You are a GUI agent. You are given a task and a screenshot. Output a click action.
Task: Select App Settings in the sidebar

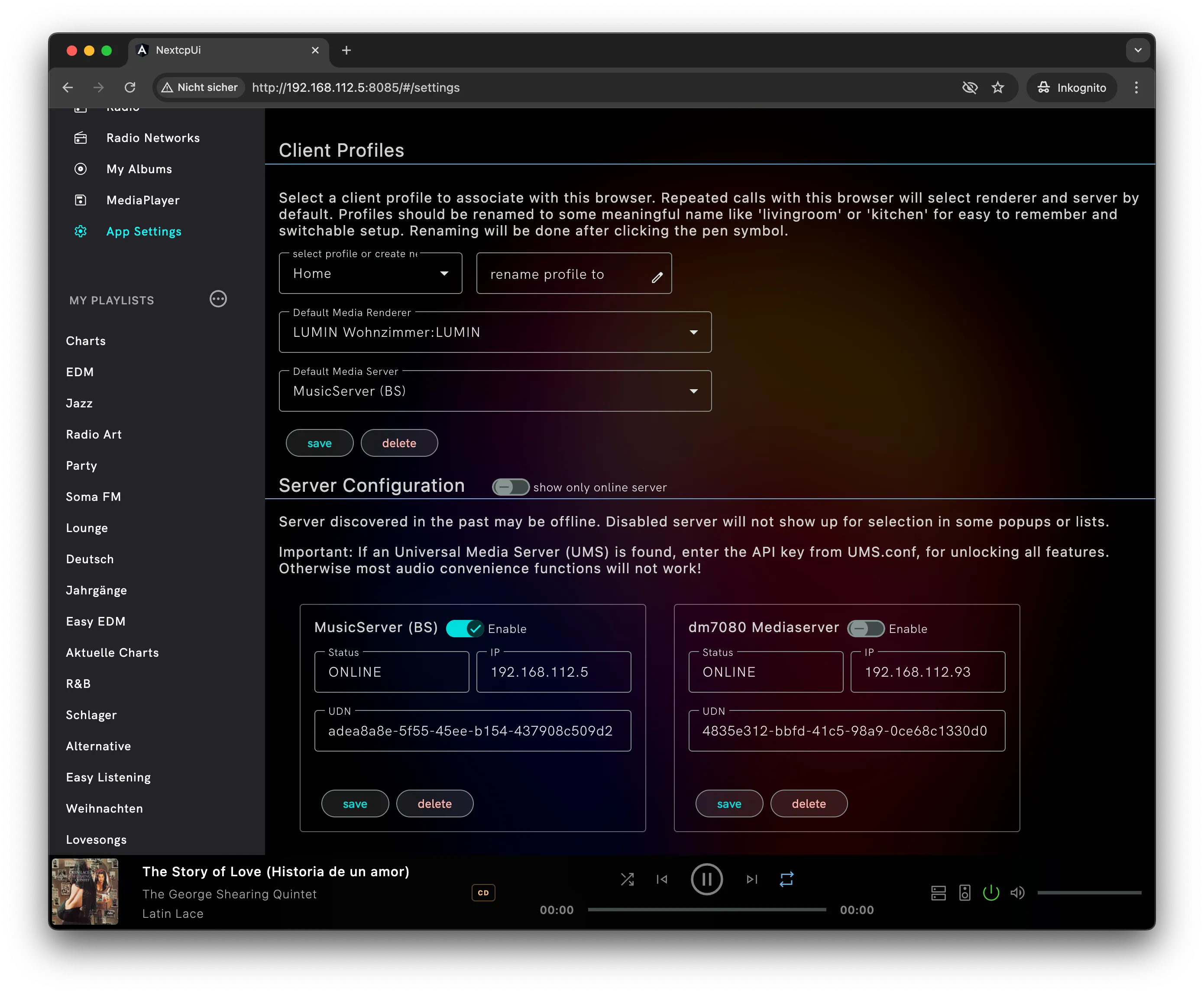pos(144,231)
